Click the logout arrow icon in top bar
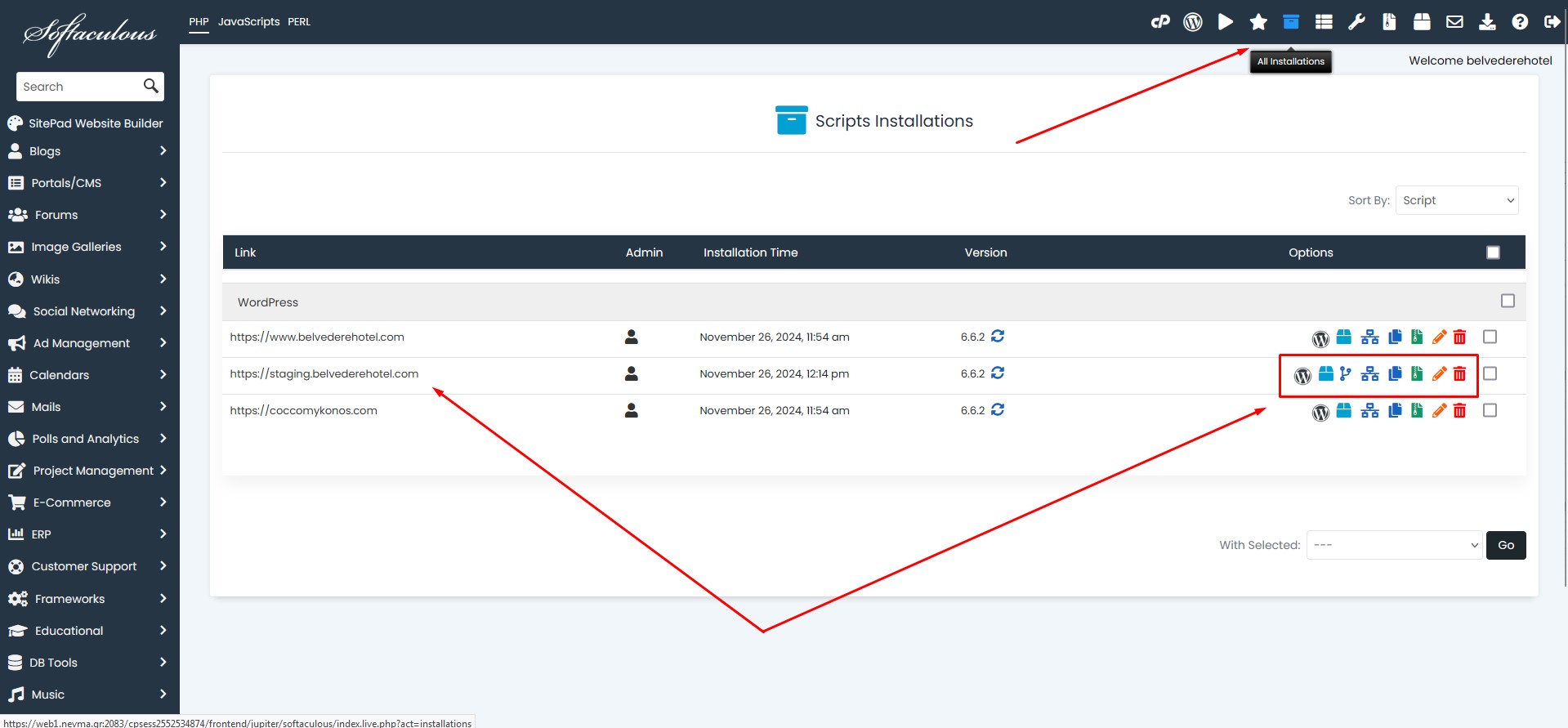1568x728 pixels. [x=1552, y=22]
